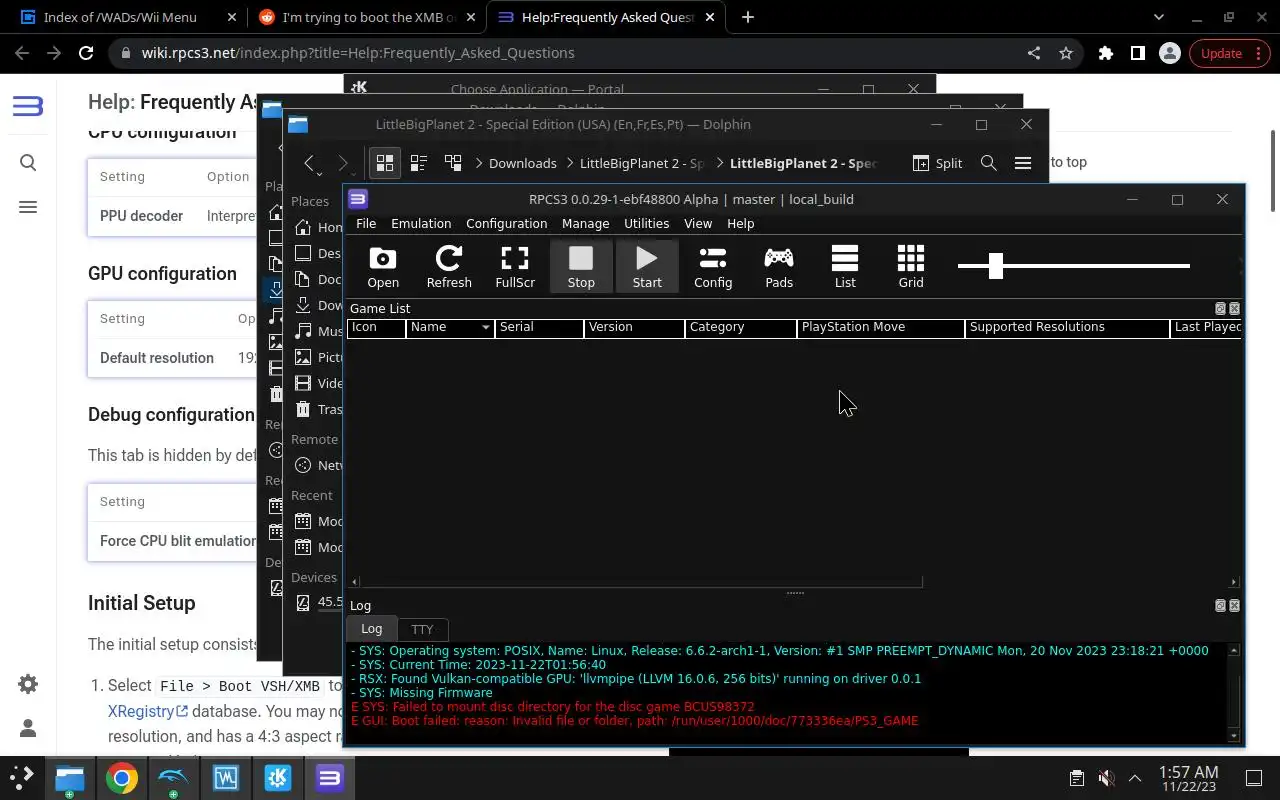Toggle FullScr fullscreen mode in RPCS3
Viewport: 1280px width, 800px height.
tap(515, 266)
